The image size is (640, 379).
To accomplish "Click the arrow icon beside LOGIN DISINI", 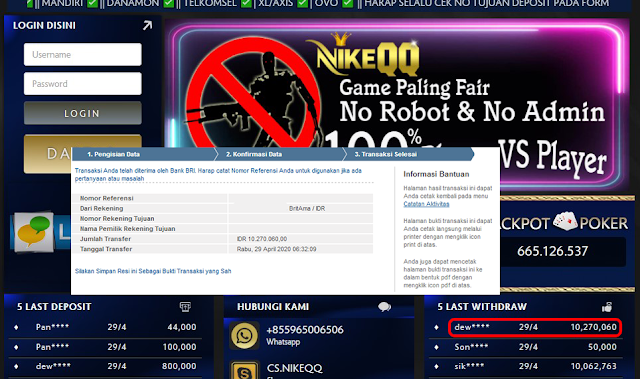I will point(147,26).
